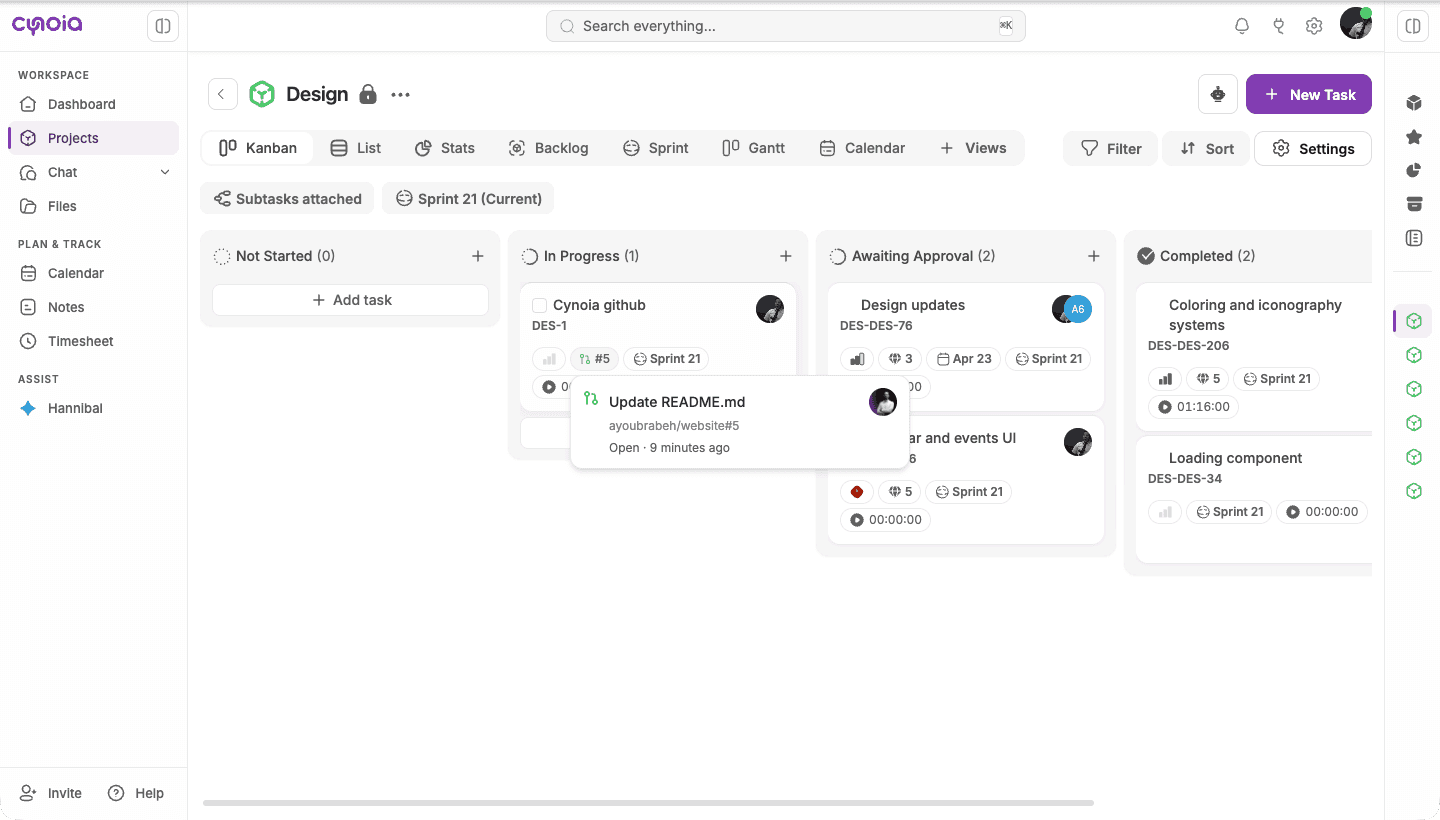1440x820 pixels.
Task: Open Timesheet in sidebar
Action: [x=93, y=341]
